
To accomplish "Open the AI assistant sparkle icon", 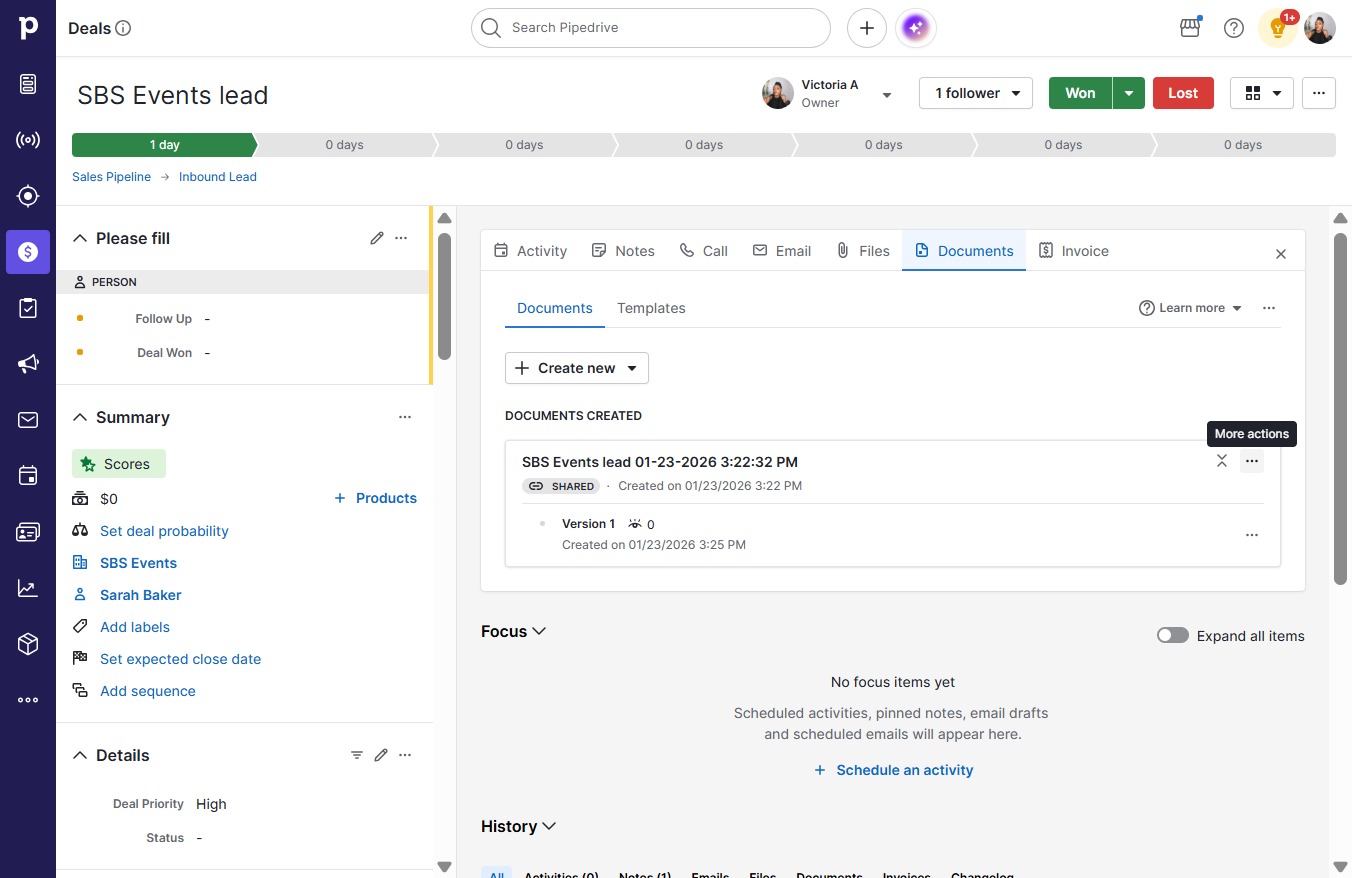I will 916,28.
